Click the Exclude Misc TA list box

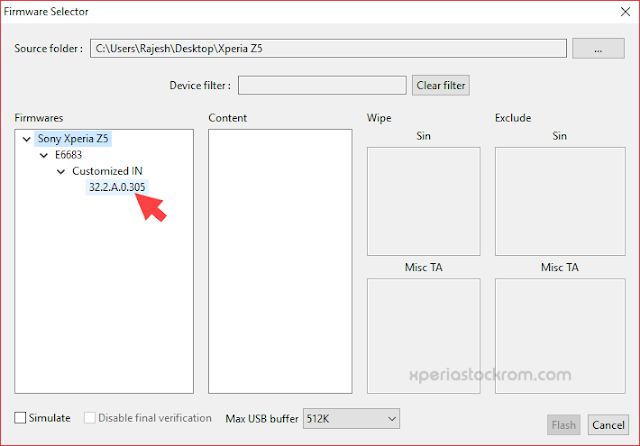[560, 336]
